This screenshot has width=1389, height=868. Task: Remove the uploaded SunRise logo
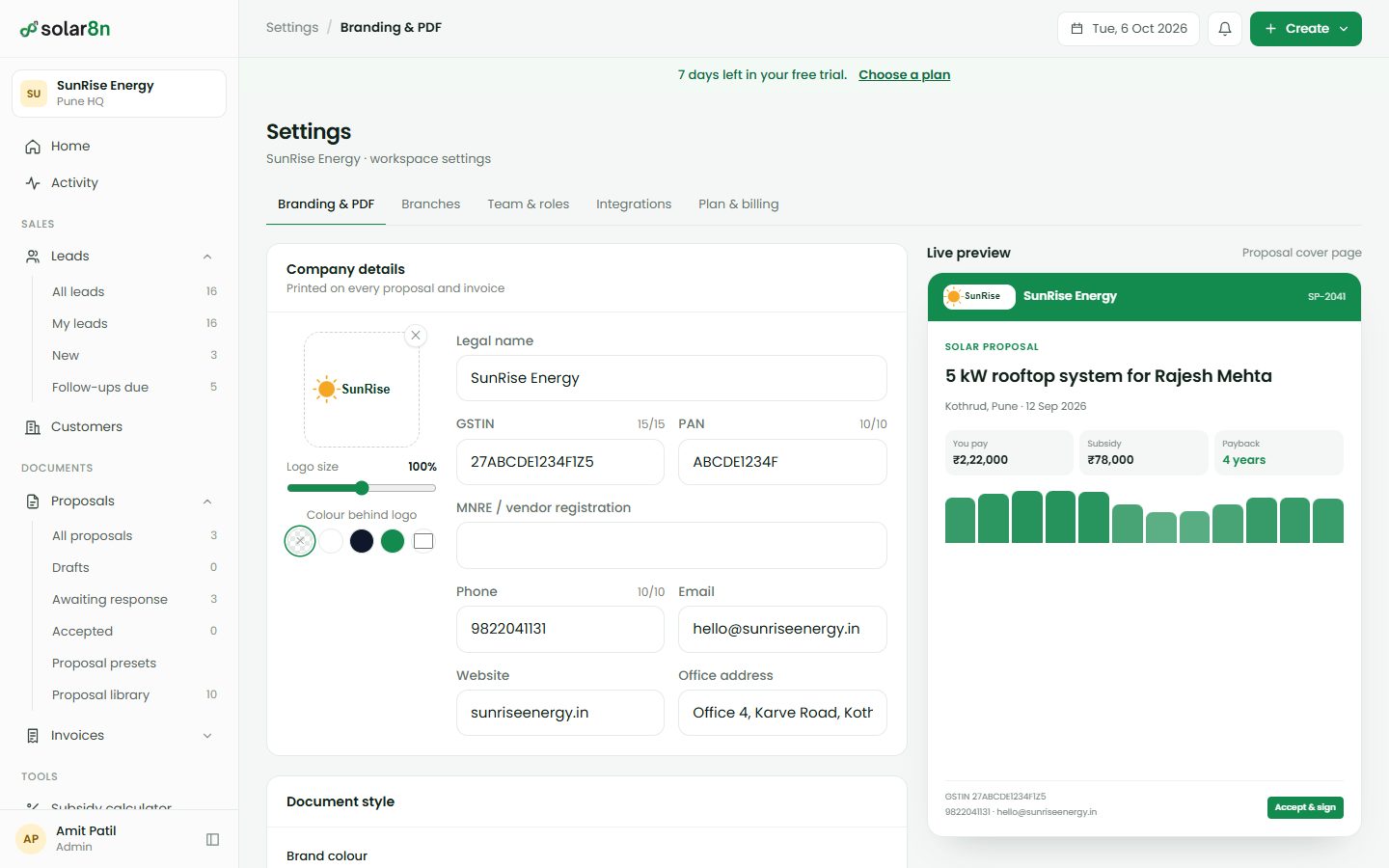[416, 336]
